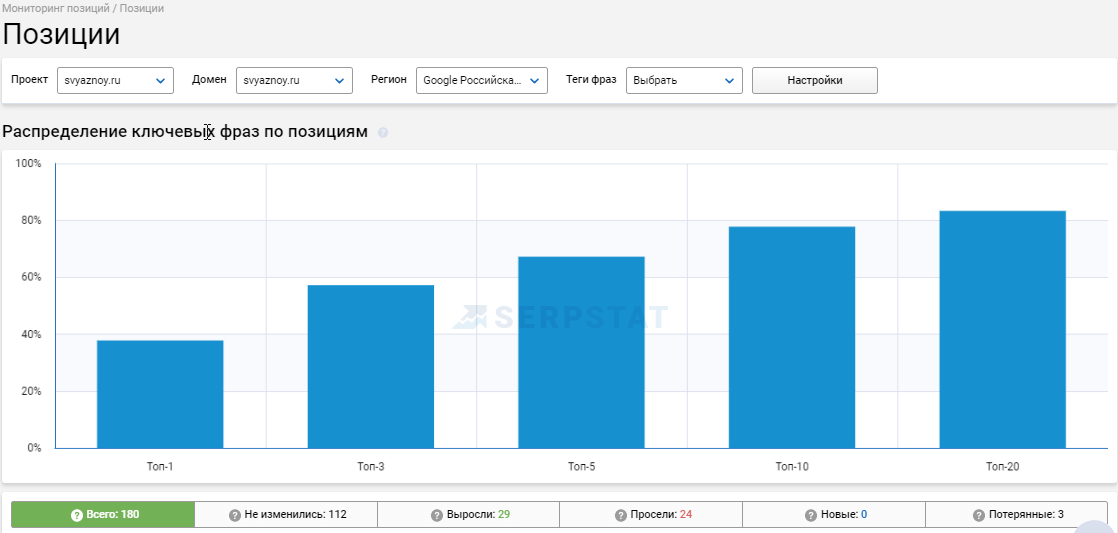The image size is (1118, 533).
Task: Click the Топ-1 chart bar
Action: 160,394
